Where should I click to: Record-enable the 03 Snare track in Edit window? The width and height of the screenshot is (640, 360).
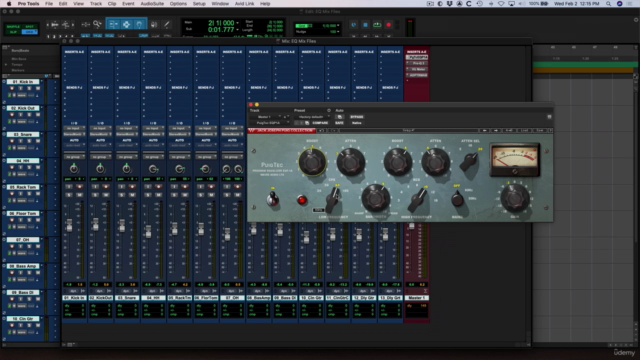[12, 141]
